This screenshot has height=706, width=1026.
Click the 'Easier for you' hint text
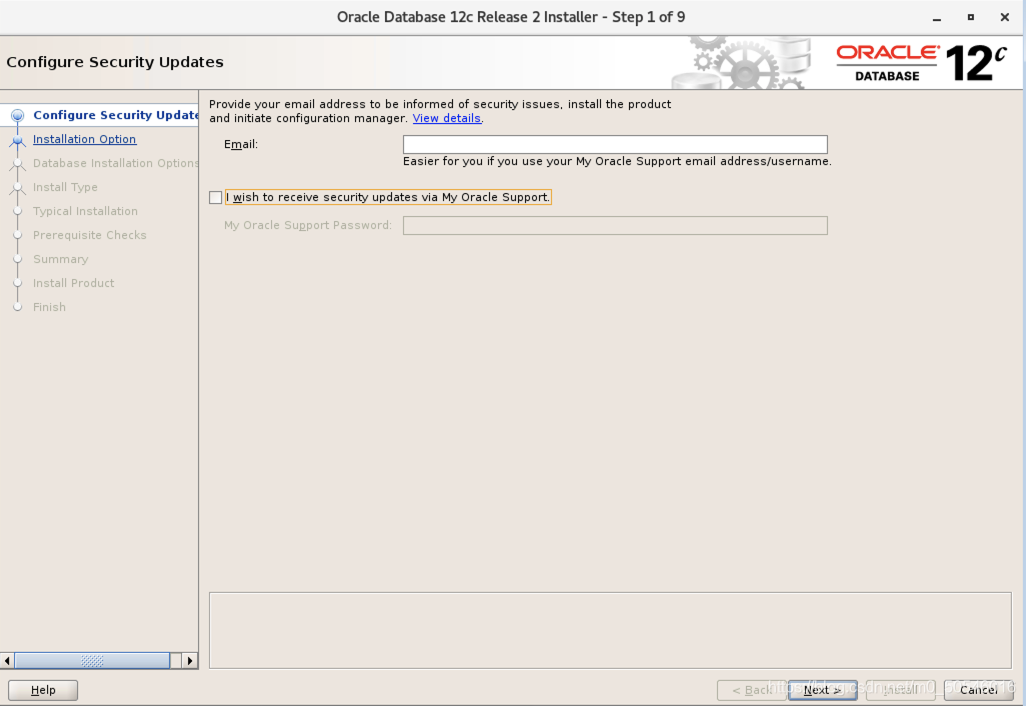pyautogui.click(x=617, y=162)
